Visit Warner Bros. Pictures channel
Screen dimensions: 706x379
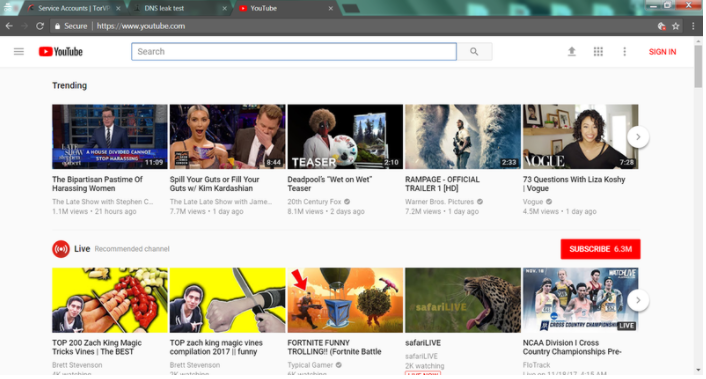[439, 202]
